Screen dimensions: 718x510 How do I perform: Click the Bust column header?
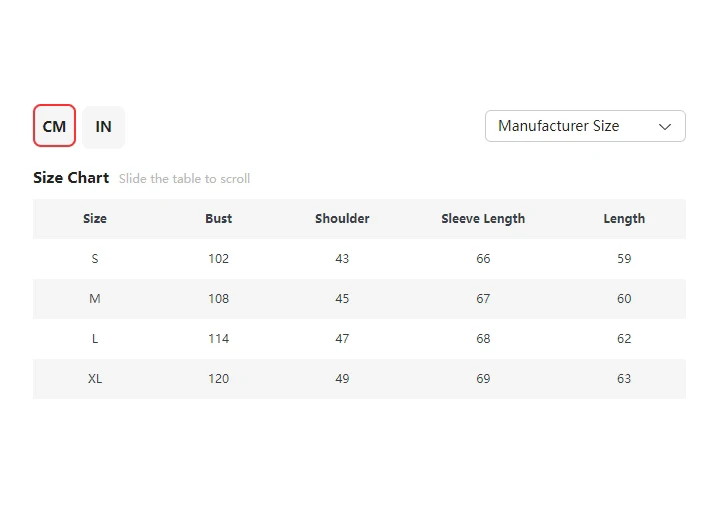coord(218,219)
